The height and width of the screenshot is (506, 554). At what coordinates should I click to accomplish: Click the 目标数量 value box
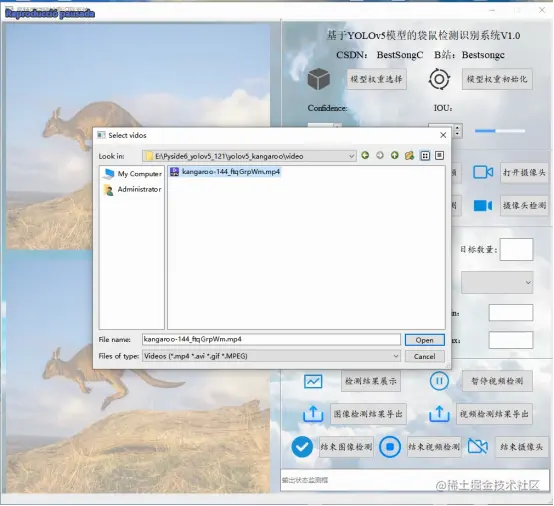pos(516,249)
